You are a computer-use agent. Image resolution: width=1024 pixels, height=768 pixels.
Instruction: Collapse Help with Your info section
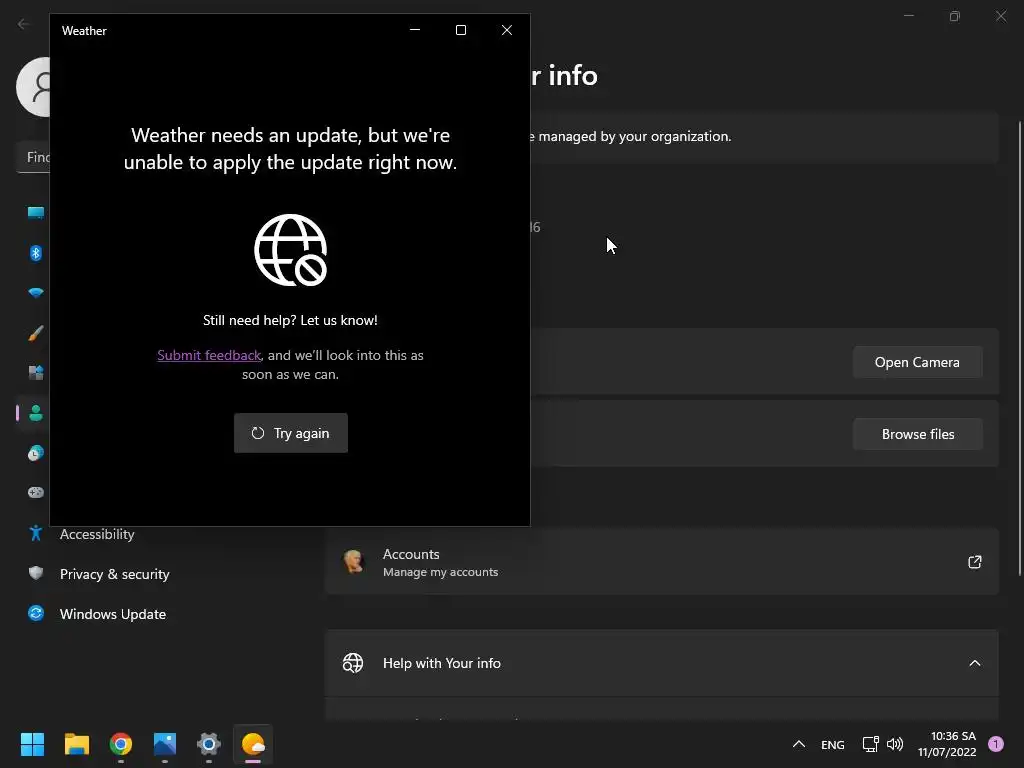tap(974, 663)
